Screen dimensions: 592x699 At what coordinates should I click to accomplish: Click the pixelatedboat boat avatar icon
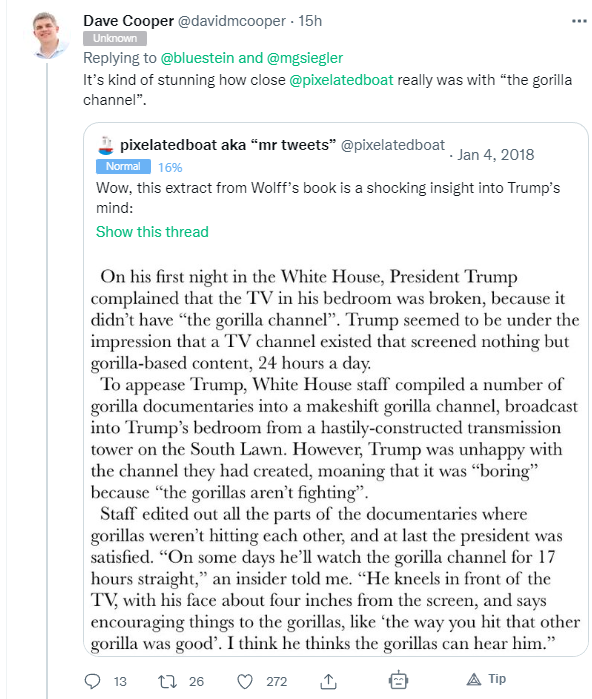pos(106,145)
